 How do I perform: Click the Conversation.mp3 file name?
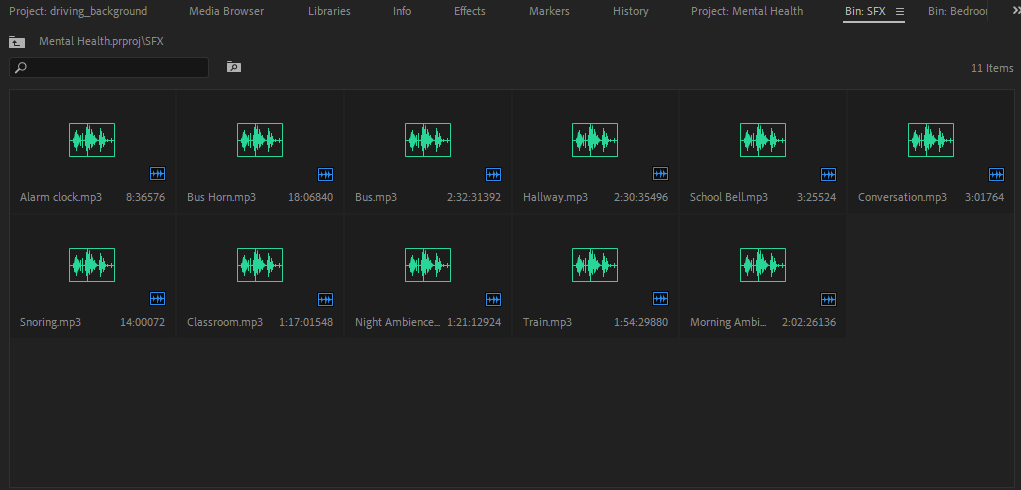pyautogui.click(x=902, y=197)
